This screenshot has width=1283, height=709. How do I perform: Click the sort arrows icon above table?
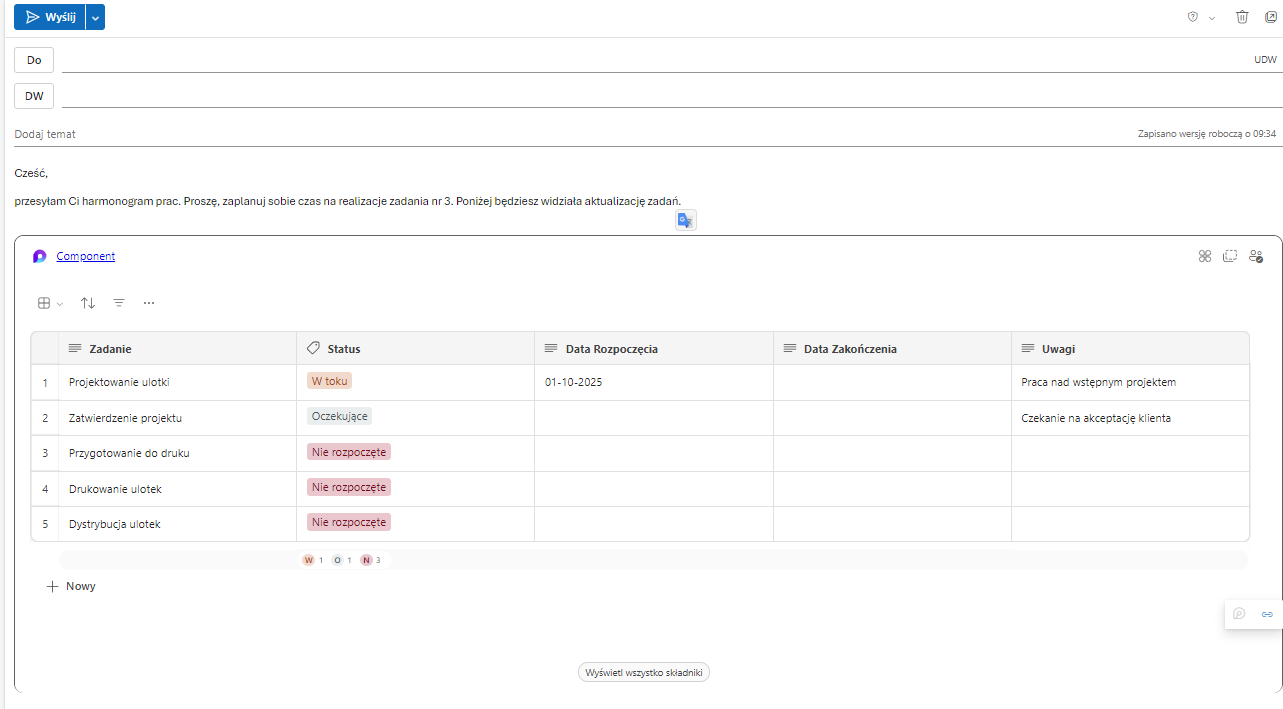tap(88, 303)
